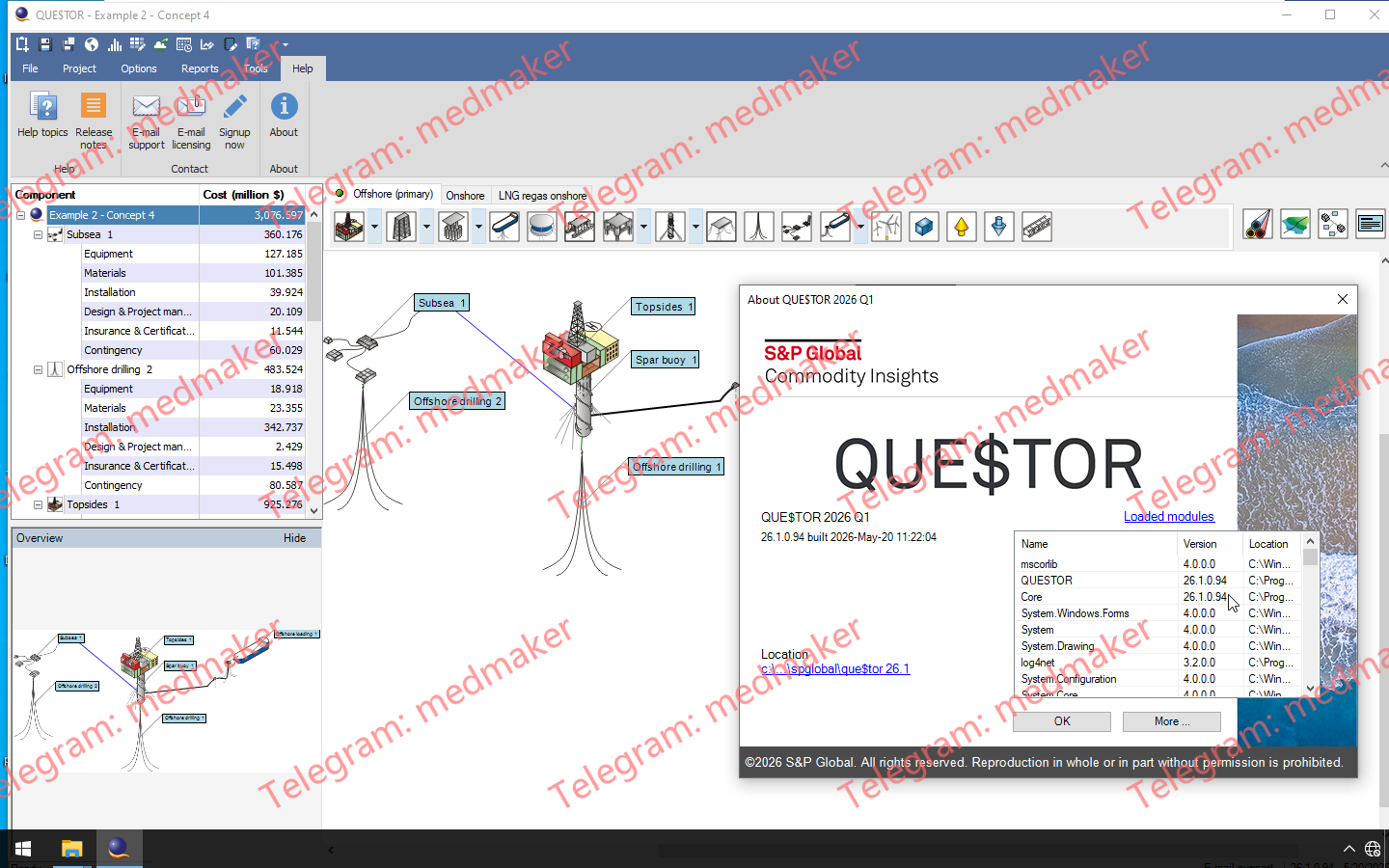Add a tanker FPSO component
Viewport: 1389px width, 868px height.
pos(504,227)
